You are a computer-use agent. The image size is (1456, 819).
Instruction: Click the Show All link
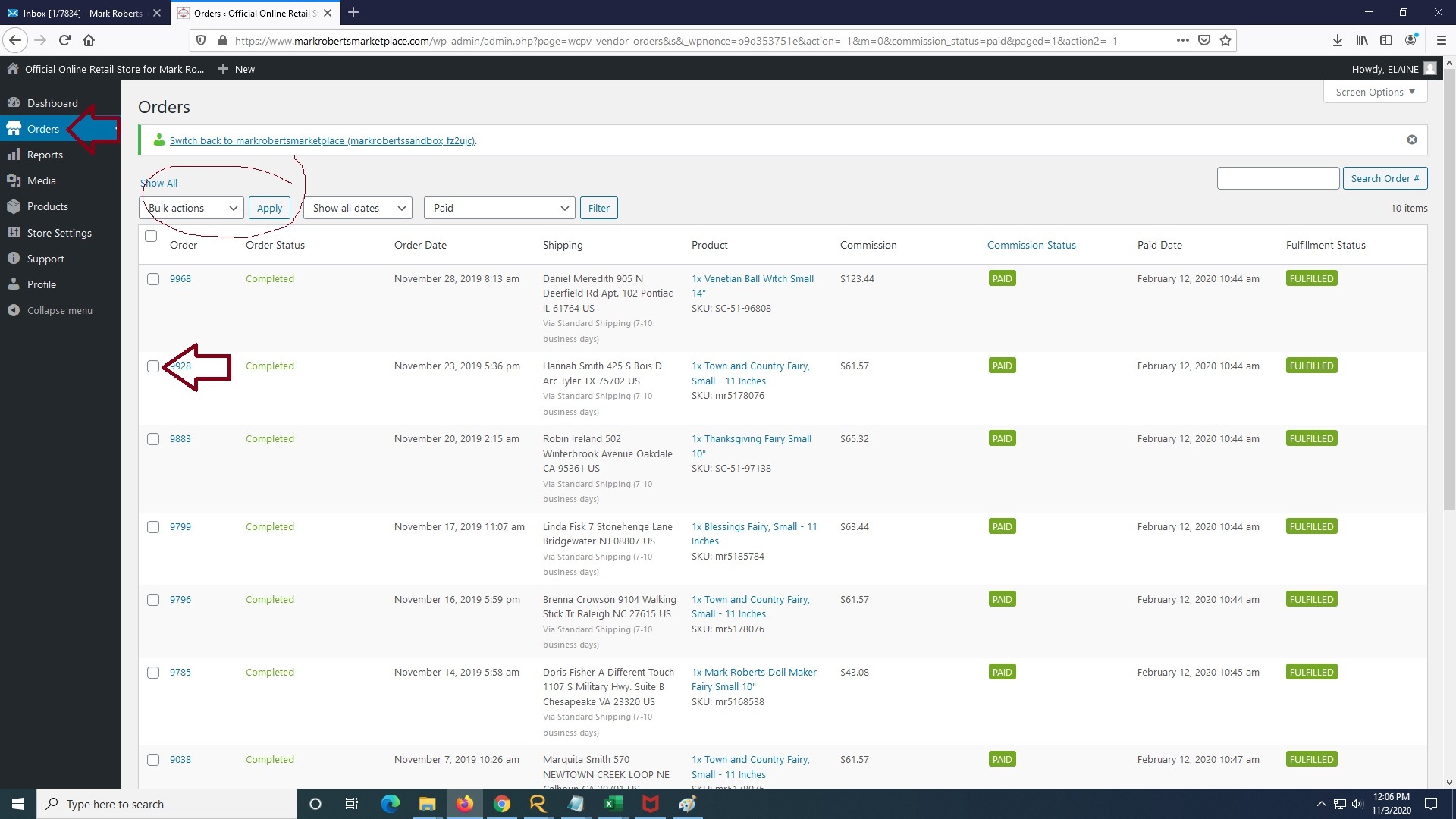[159, 183]
